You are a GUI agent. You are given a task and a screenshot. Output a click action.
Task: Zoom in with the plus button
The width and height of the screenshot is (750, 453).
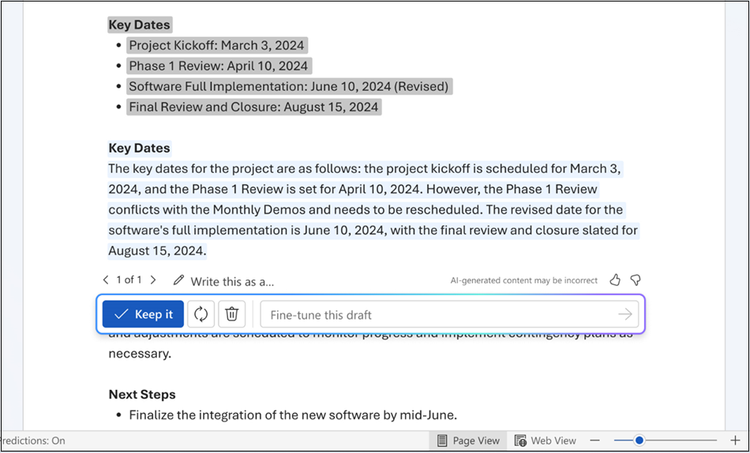tap(735, 440)
